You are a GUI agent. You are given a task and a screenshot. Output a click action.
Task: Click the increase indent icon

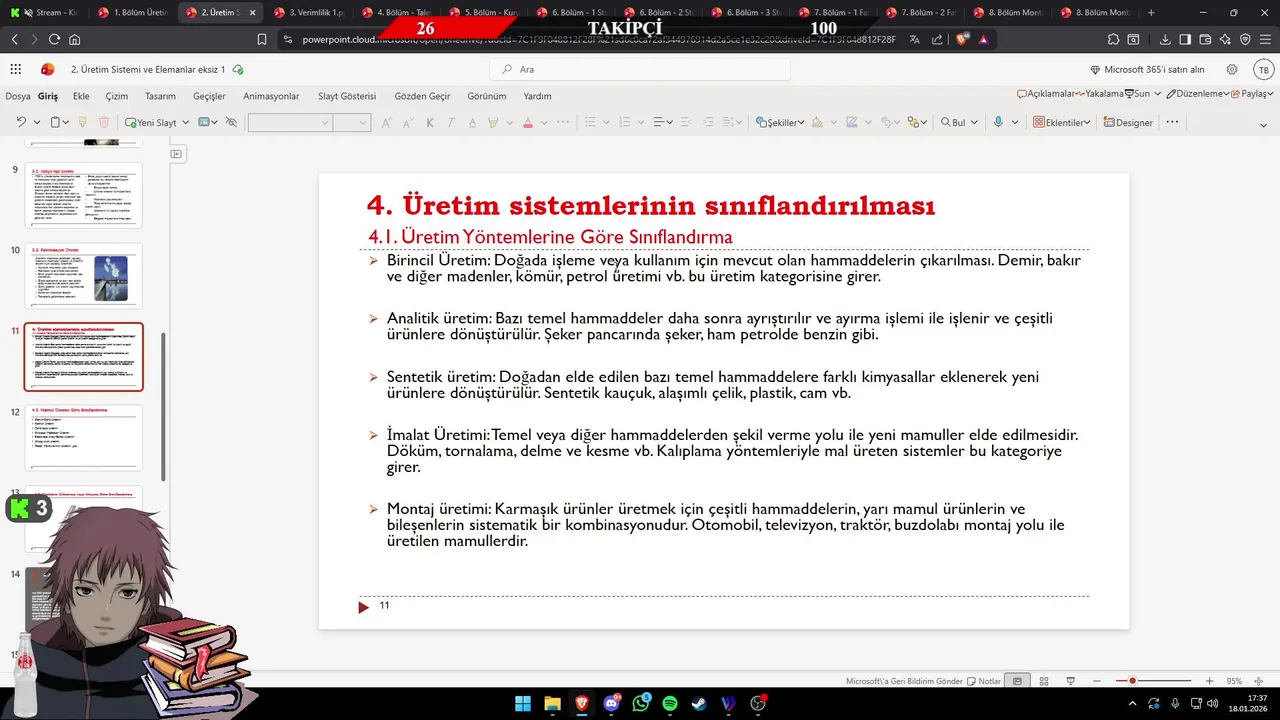coord(708,122)
